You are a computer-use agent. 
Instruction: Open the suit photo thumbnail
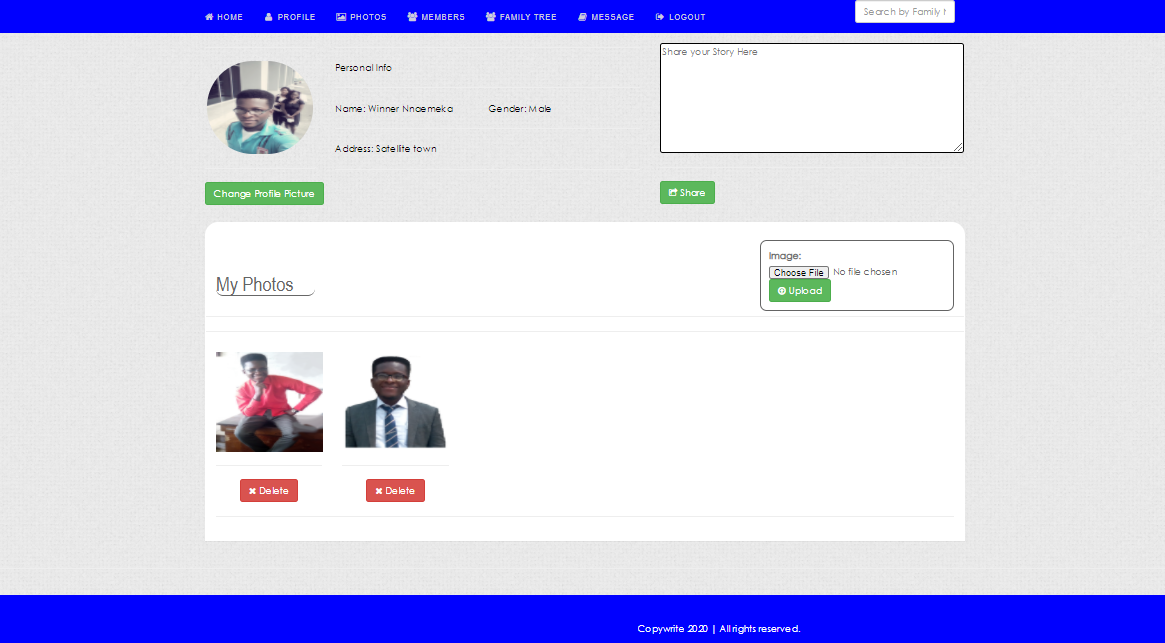[x=395, y=402]
